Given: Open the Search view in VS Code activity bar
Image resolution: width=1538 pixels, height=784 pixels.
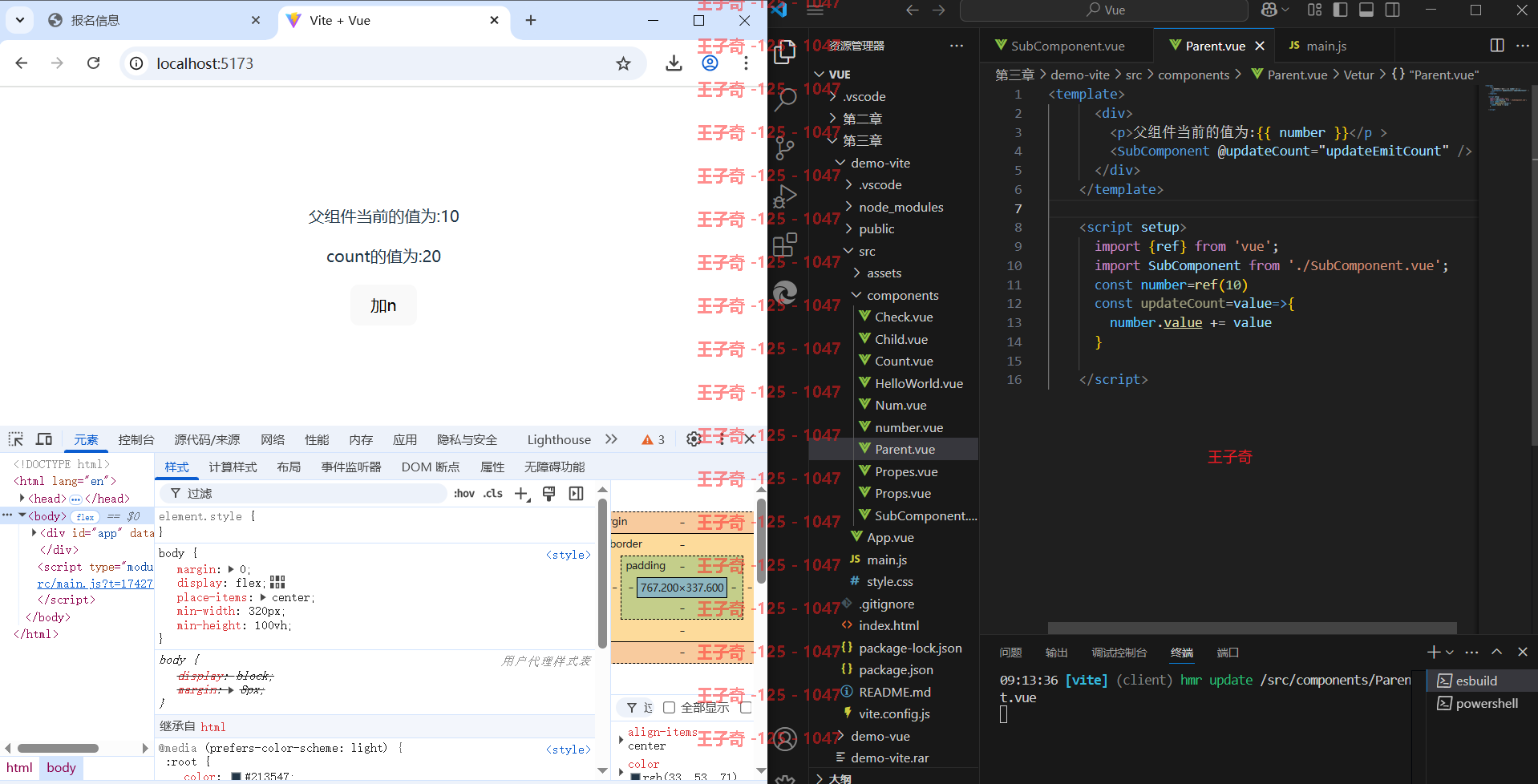Looking at the screenshot, I should (x=785, y=99).
